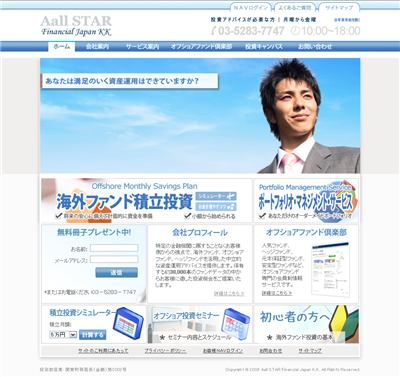Screen dimensions: 400x377
Task: Click the calculator icon in 積立投資シミュレーター
Action: pyautogui.click(x=128, y=323)
